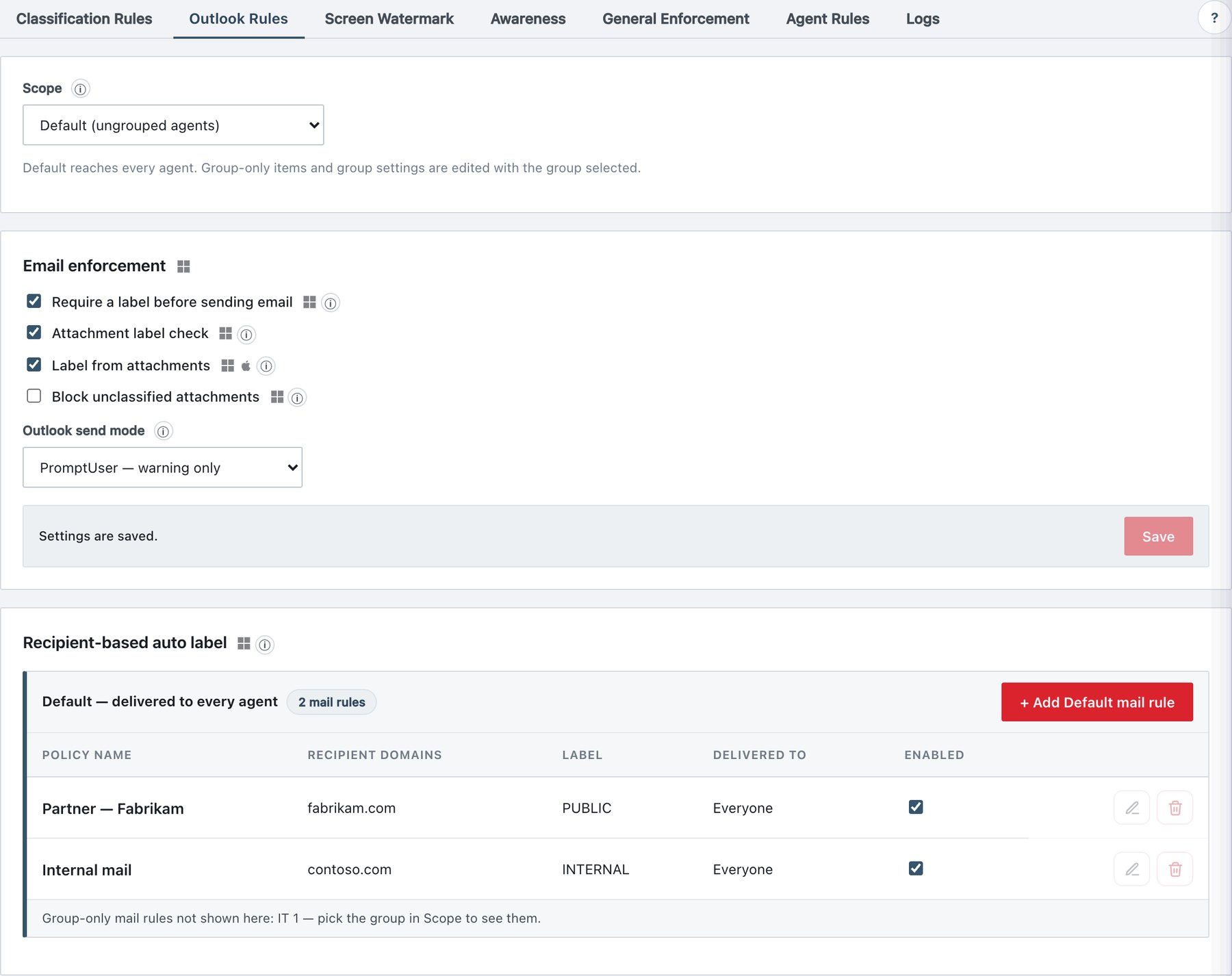Show info for Block unclassified attachments

pos(297,398)
